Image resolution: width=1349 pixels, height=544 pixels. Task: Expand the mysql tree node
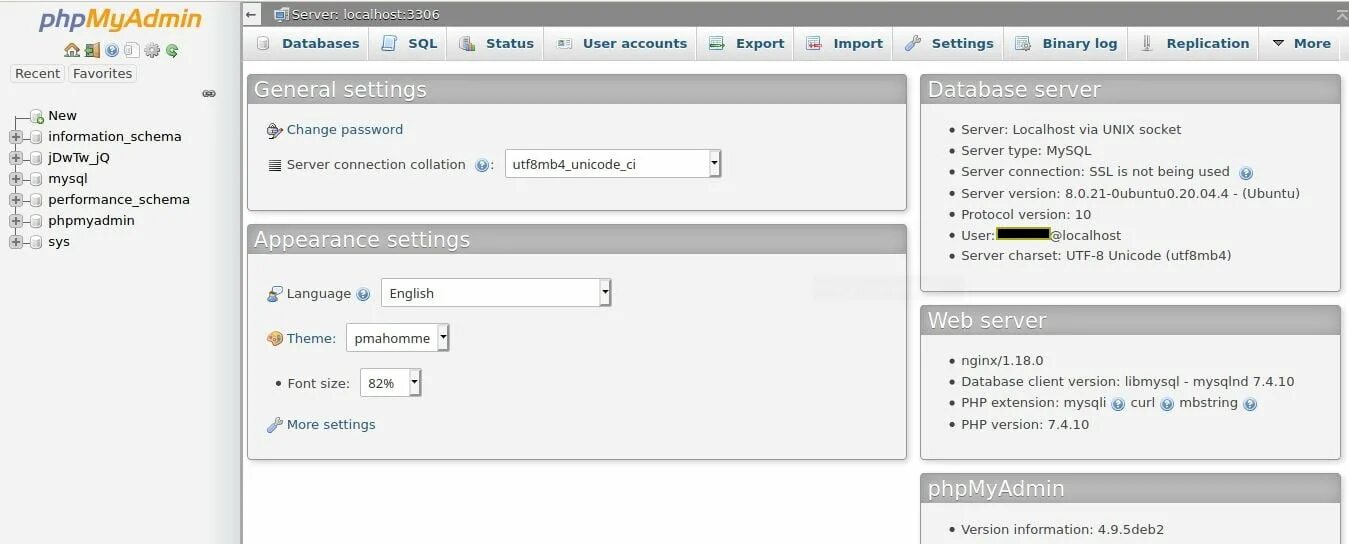click(x=16, y=179)
